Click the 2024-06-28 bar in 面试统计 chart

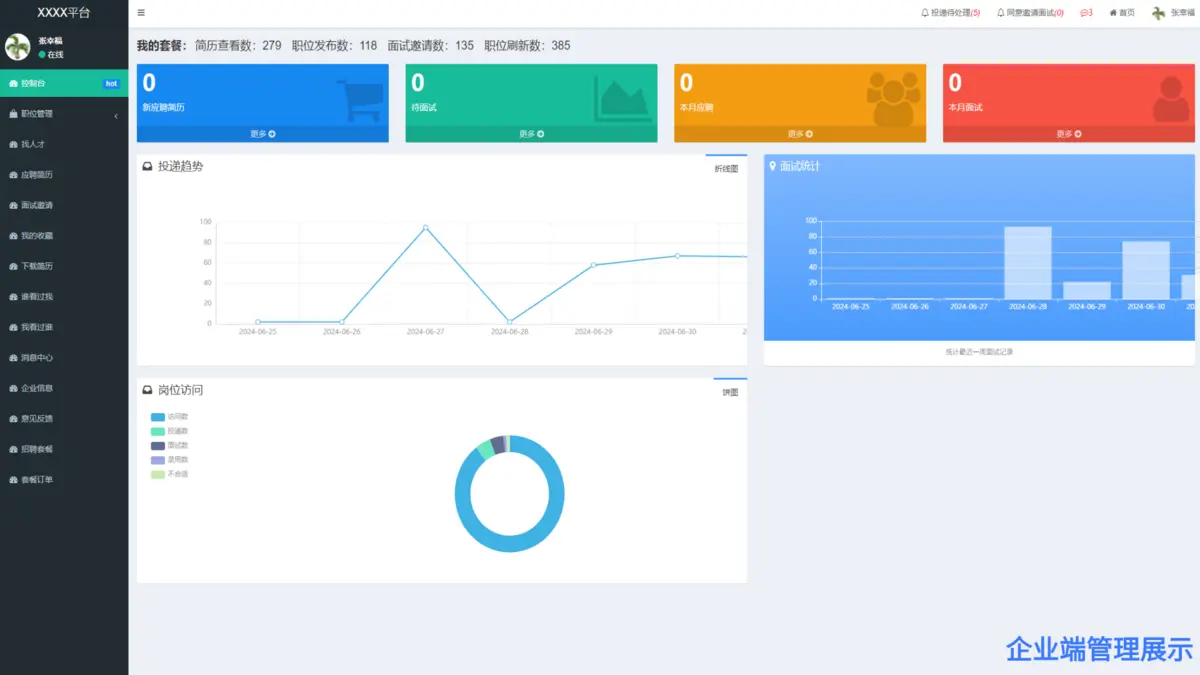[1027, 263]
